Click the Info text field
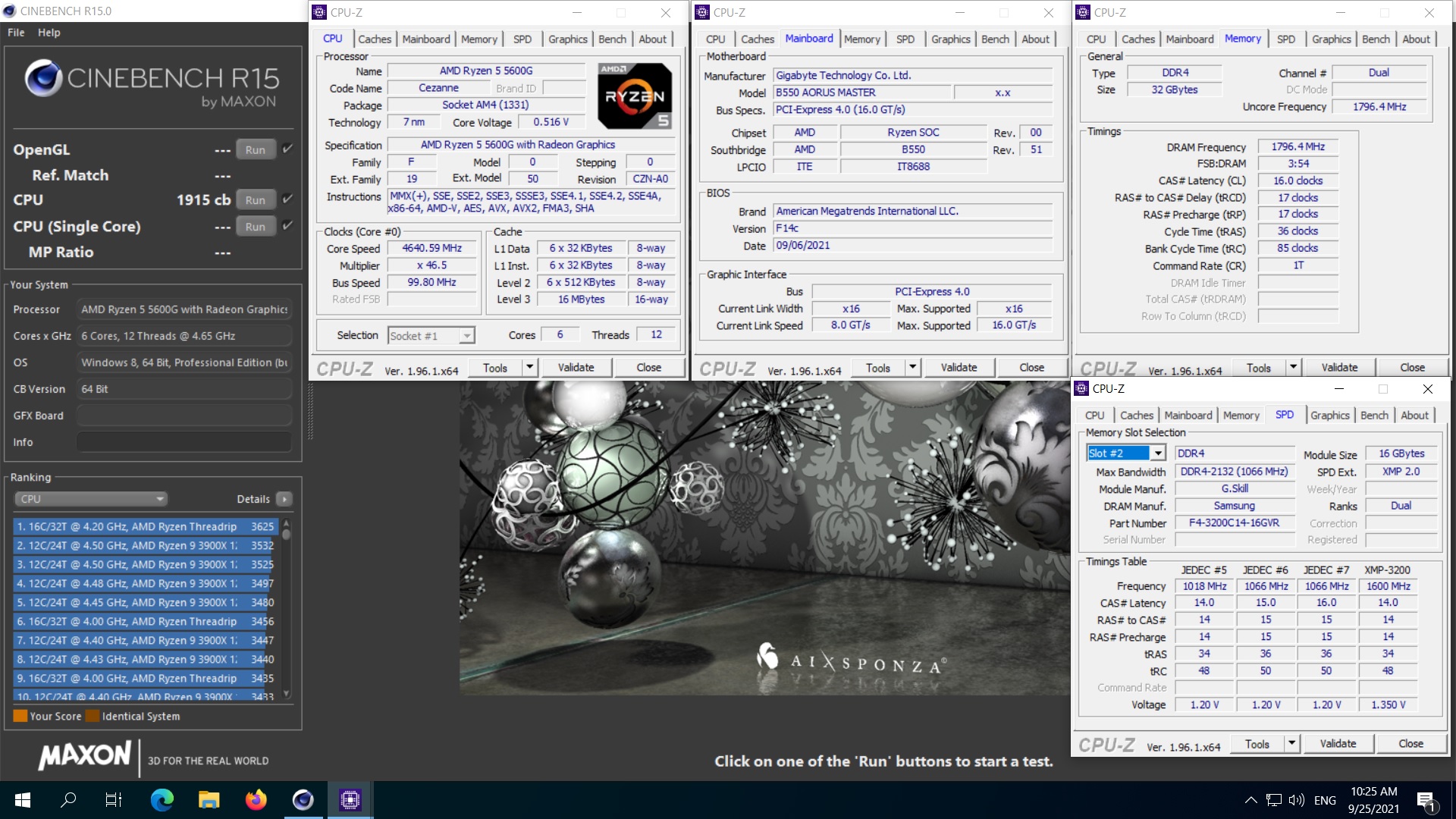This screenshot has width=1456, height=819. tap(184, 442)
